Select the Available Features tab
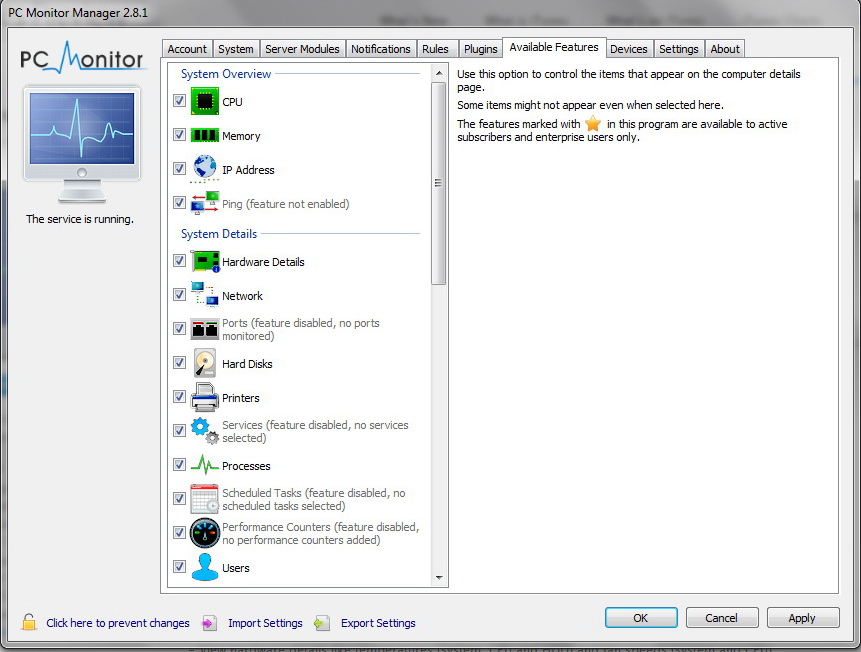Image resolution: width=861 pixels, height=652 pixels. (554, 47)
